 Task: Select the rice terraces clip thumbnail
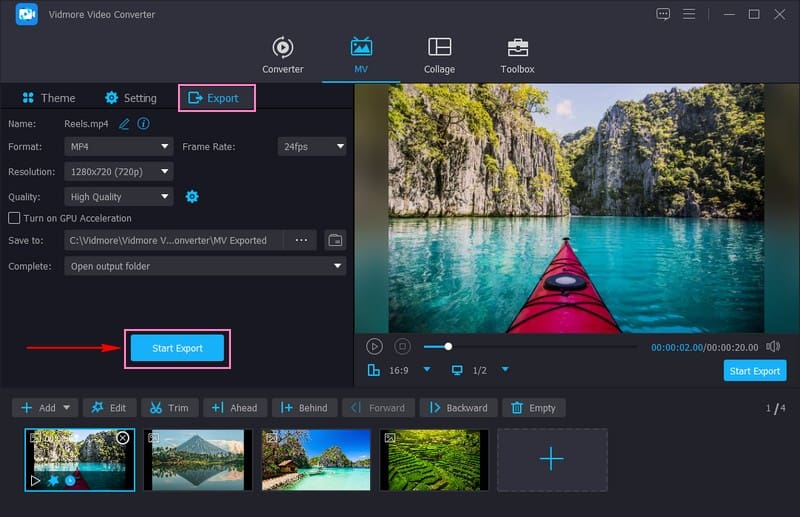pos(434,459)
